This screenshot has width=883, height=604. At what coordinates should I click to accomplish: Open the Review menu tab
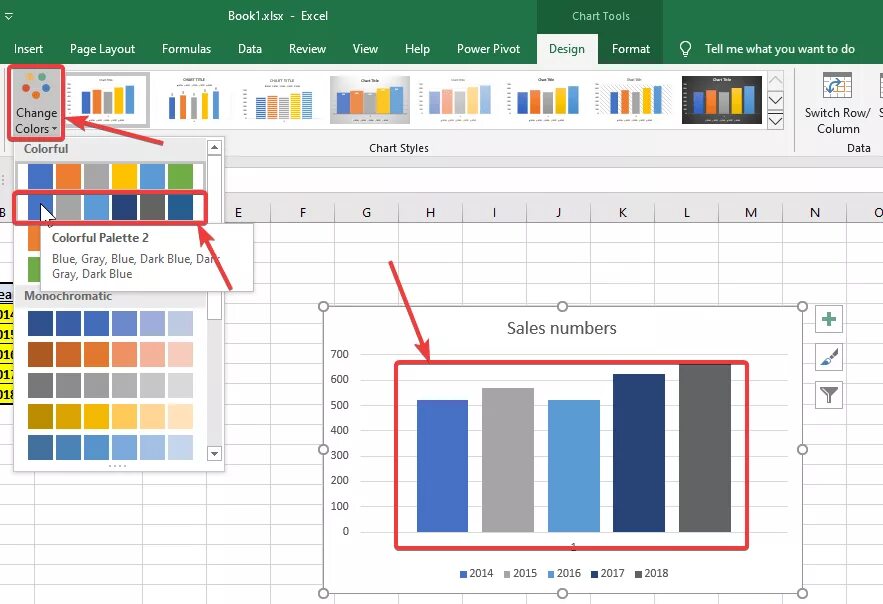[307, 48]
